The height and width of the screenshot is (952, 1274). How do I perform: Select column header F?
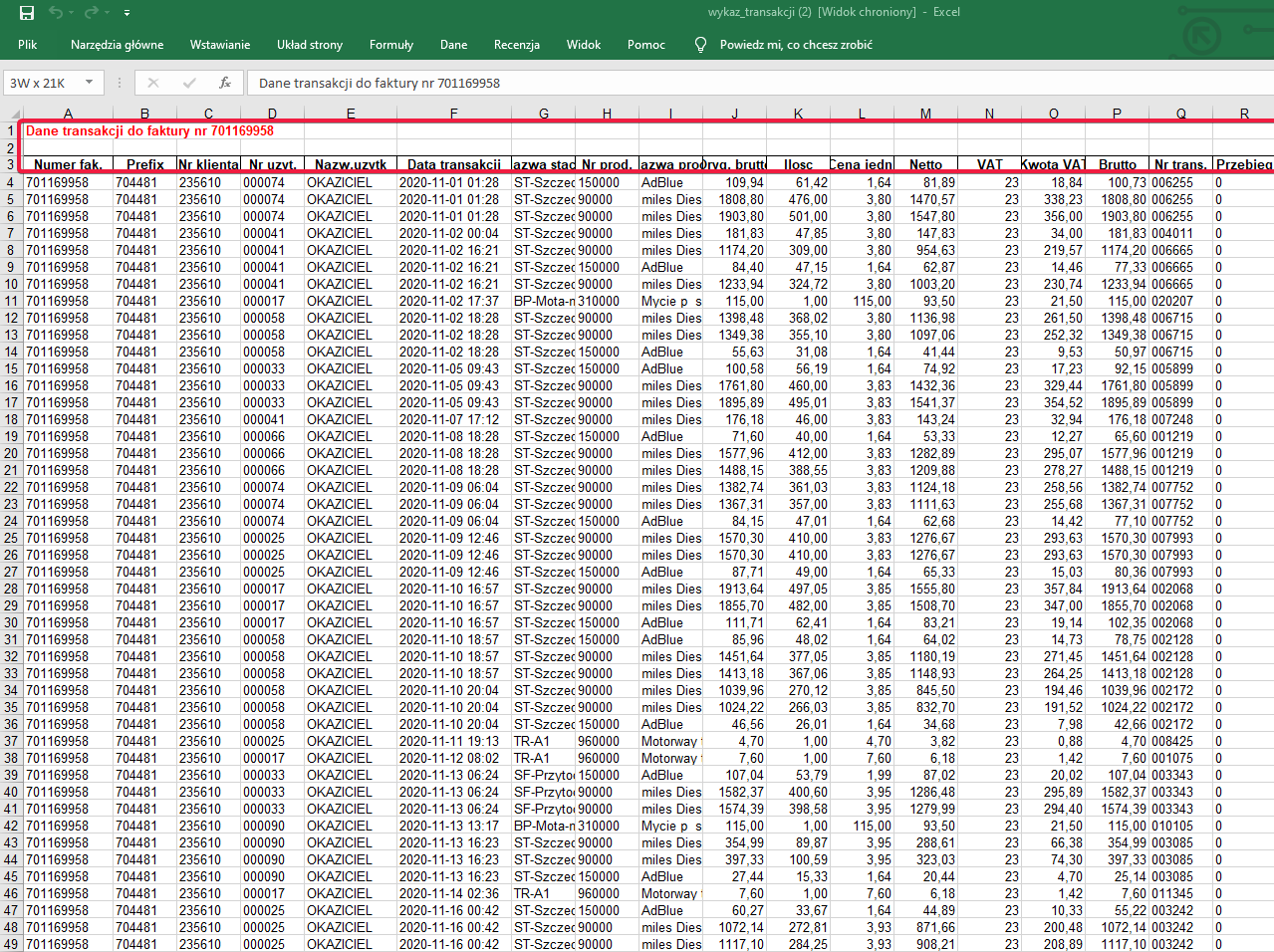click(x=454, y=114)
